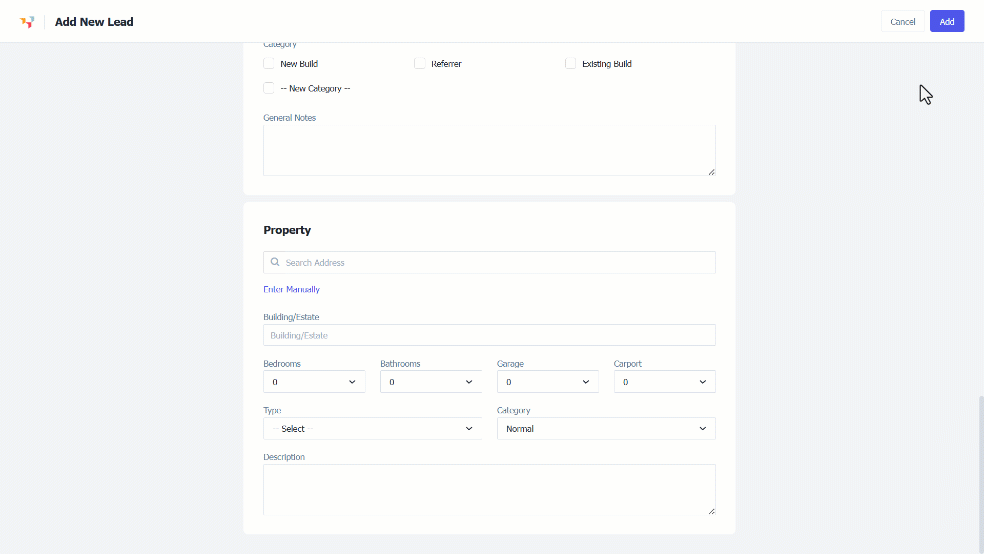The image size is (984, 554).
Task: Click the Building/Estate input field
Action: (489, 335)
